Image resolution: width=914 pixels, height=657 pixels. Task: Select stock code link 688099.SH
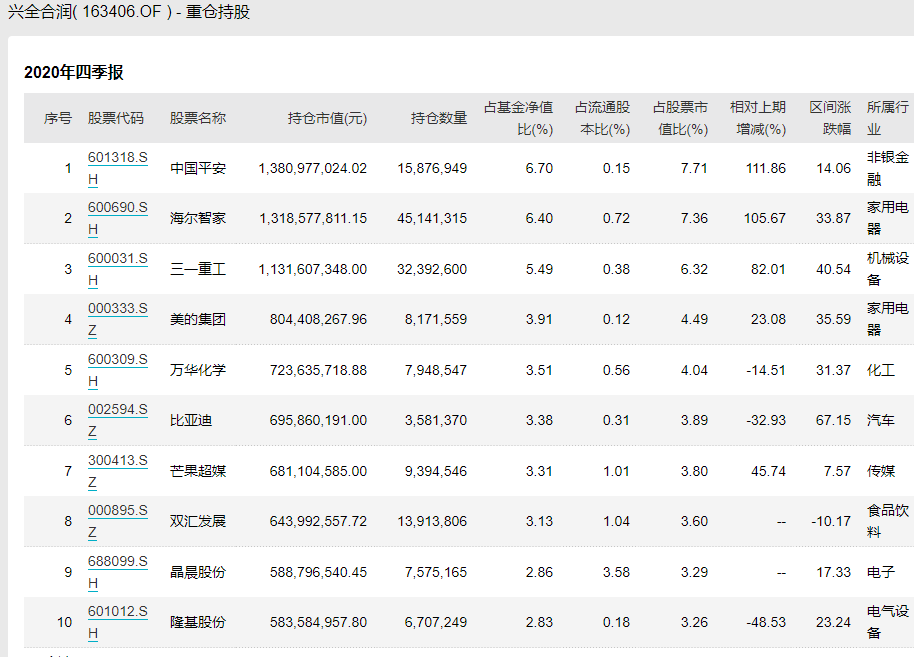coord(117,562)
